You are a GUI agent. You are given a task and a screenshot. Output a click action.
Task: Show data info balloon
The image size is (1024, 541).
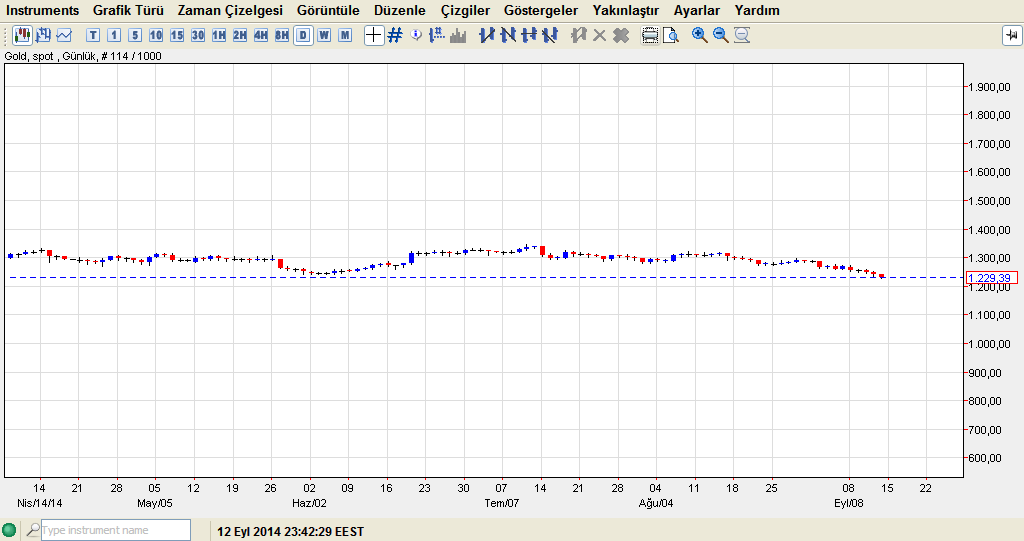[416, 35]
